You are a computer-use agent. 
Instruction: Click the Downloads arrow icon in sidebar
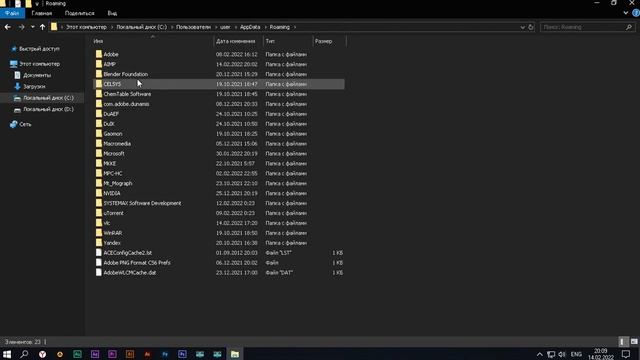pyautogui.click(x=17, y=86)
